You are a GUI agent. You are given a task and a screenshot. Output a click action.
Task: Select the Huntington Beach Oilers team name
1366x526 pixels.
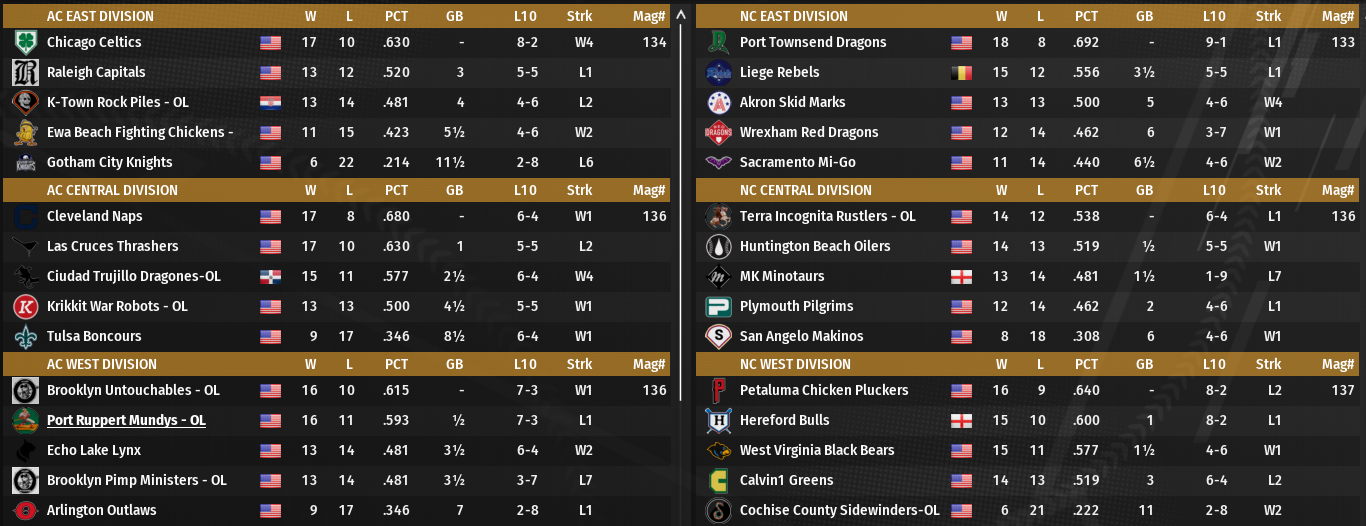click(x=815, y=247)
